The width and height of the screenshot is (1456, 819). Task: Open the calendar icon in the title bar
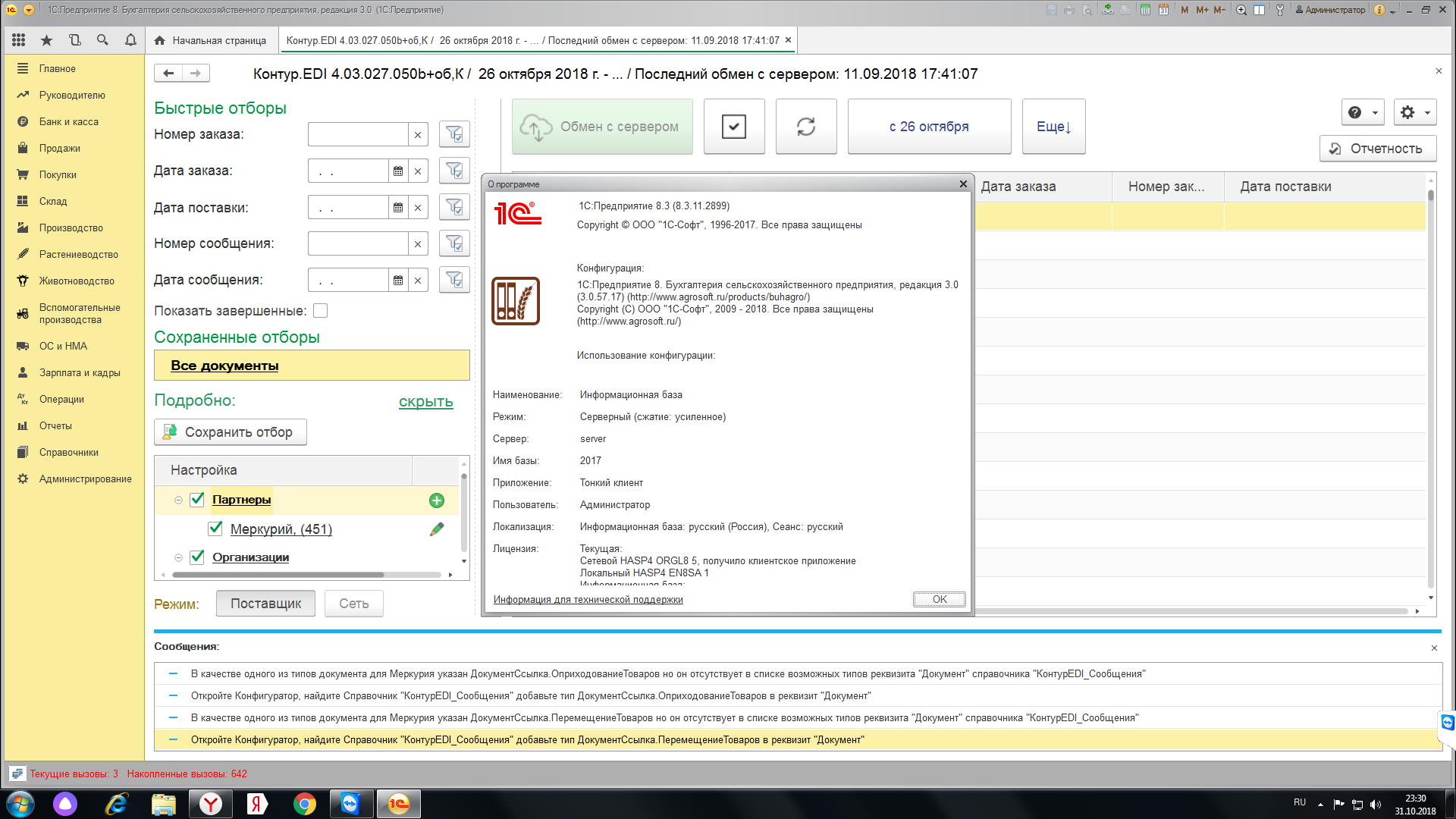1163,10
